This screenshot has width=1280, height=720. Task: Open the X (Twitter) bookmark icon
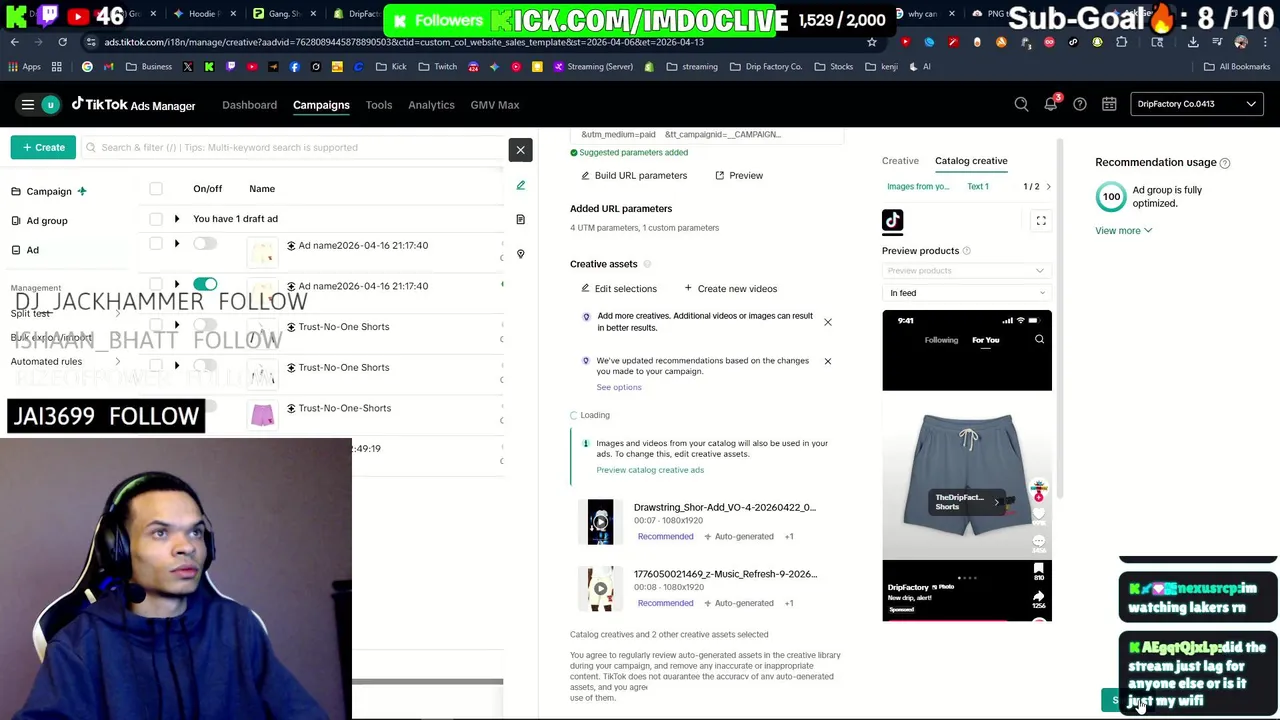pos(188,66)
